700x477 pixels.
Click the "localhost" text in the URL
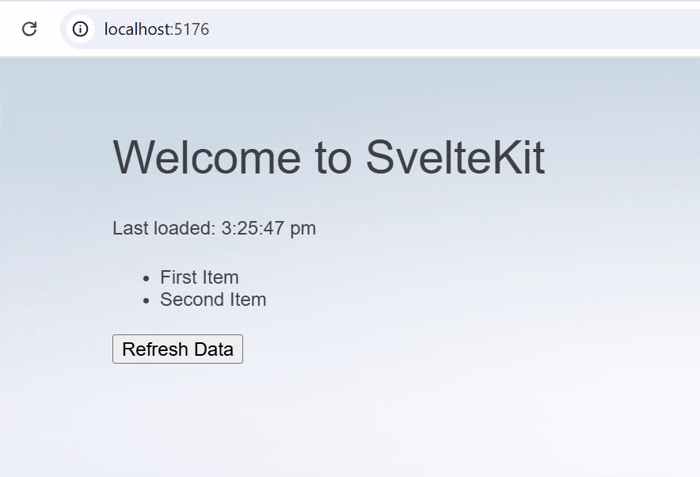coord(137,29)
